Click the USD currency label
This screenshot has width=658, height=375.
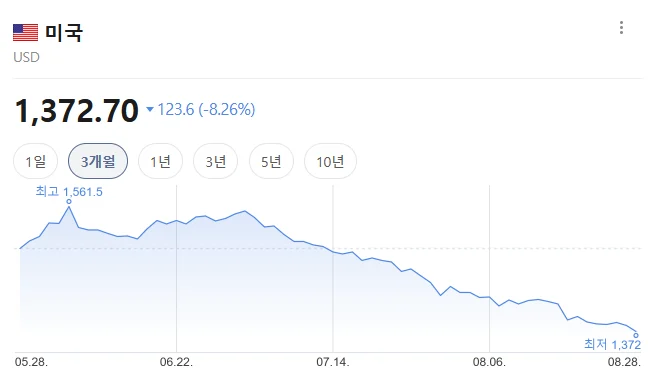coord(26,57)
